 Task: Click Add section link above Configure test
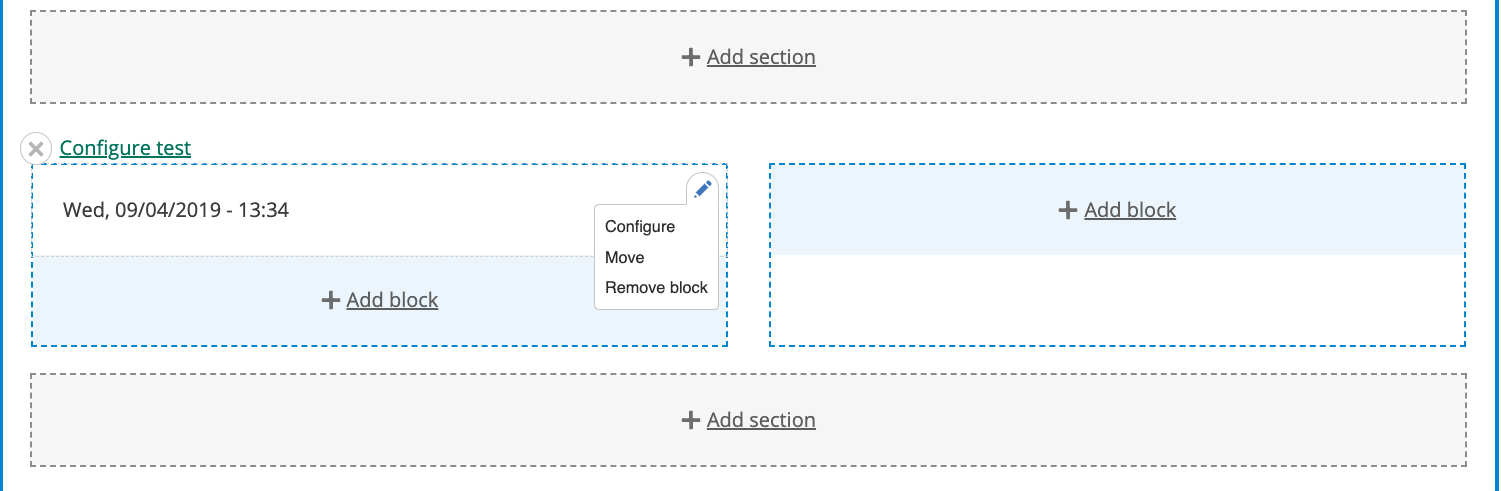(x=761, y=57)
